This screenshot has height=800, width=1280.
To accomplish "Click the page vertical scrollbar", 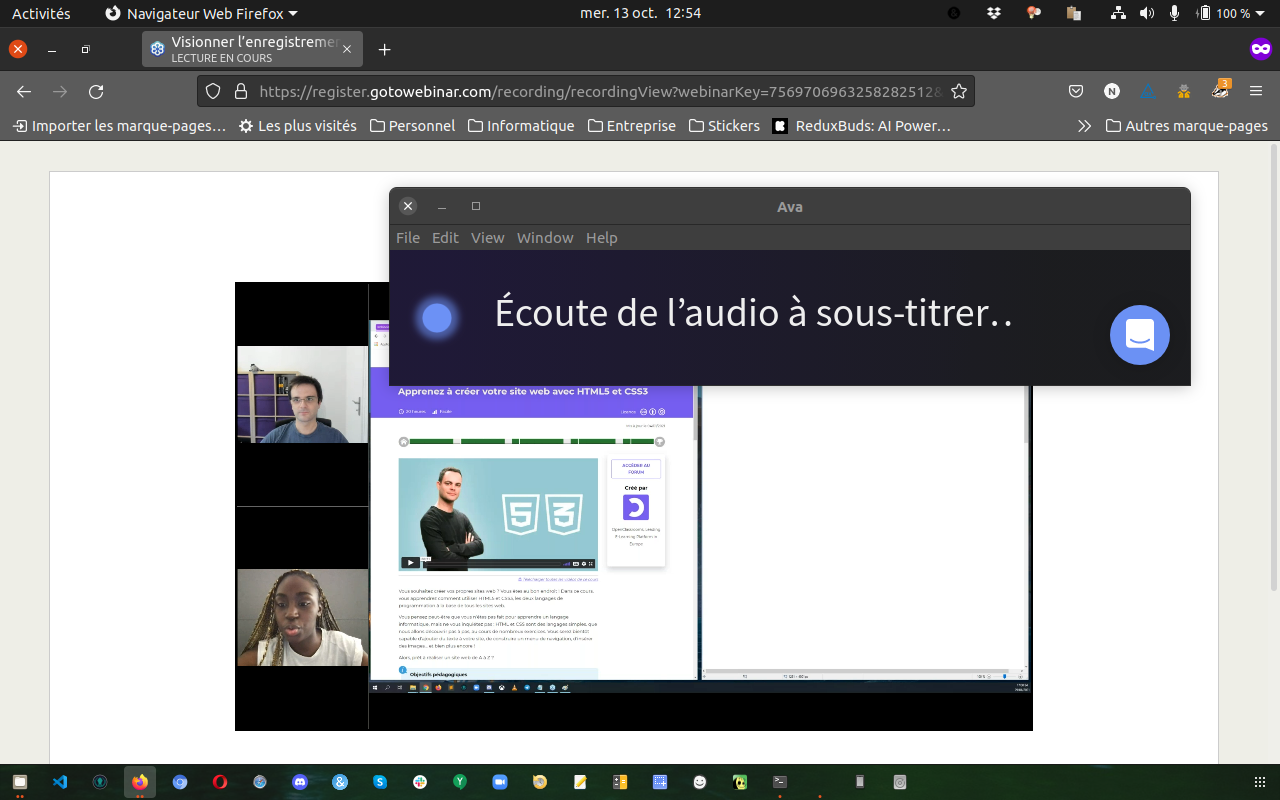I will [1274, 365].
